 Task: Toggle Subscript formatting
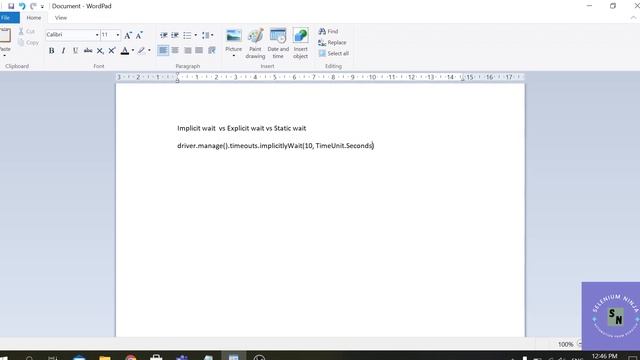tap(100, 51)
